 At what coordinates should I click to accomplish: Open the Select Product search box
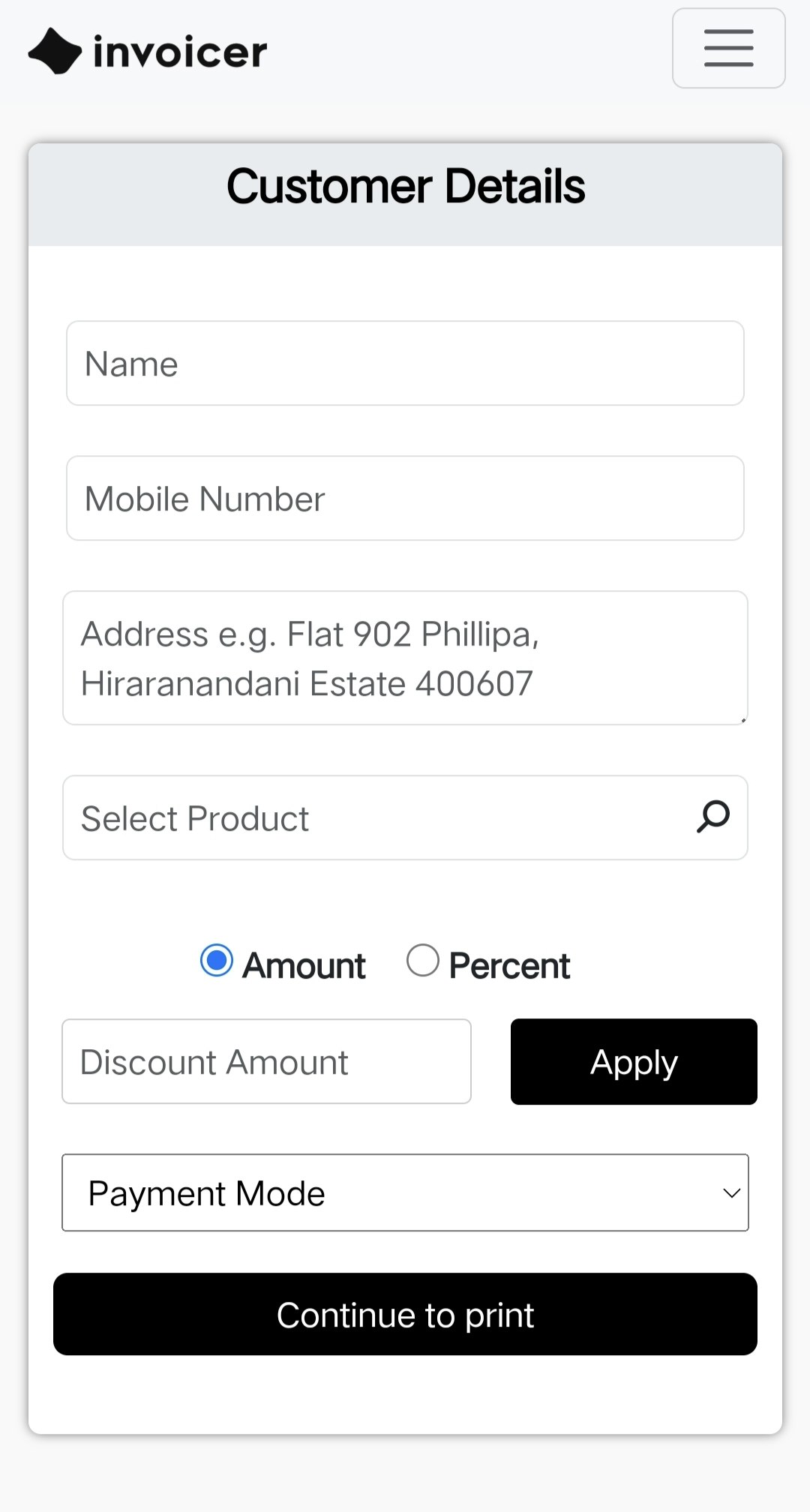point(405,817)
